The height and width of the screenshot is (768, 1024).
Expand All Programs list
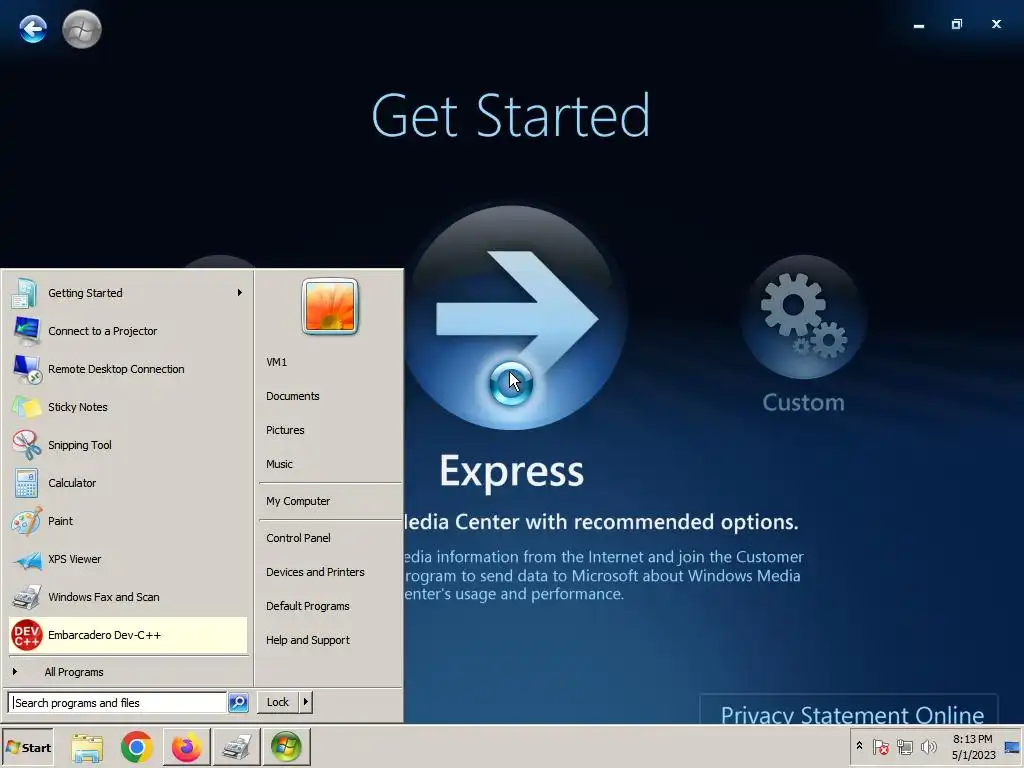[128, 672]
